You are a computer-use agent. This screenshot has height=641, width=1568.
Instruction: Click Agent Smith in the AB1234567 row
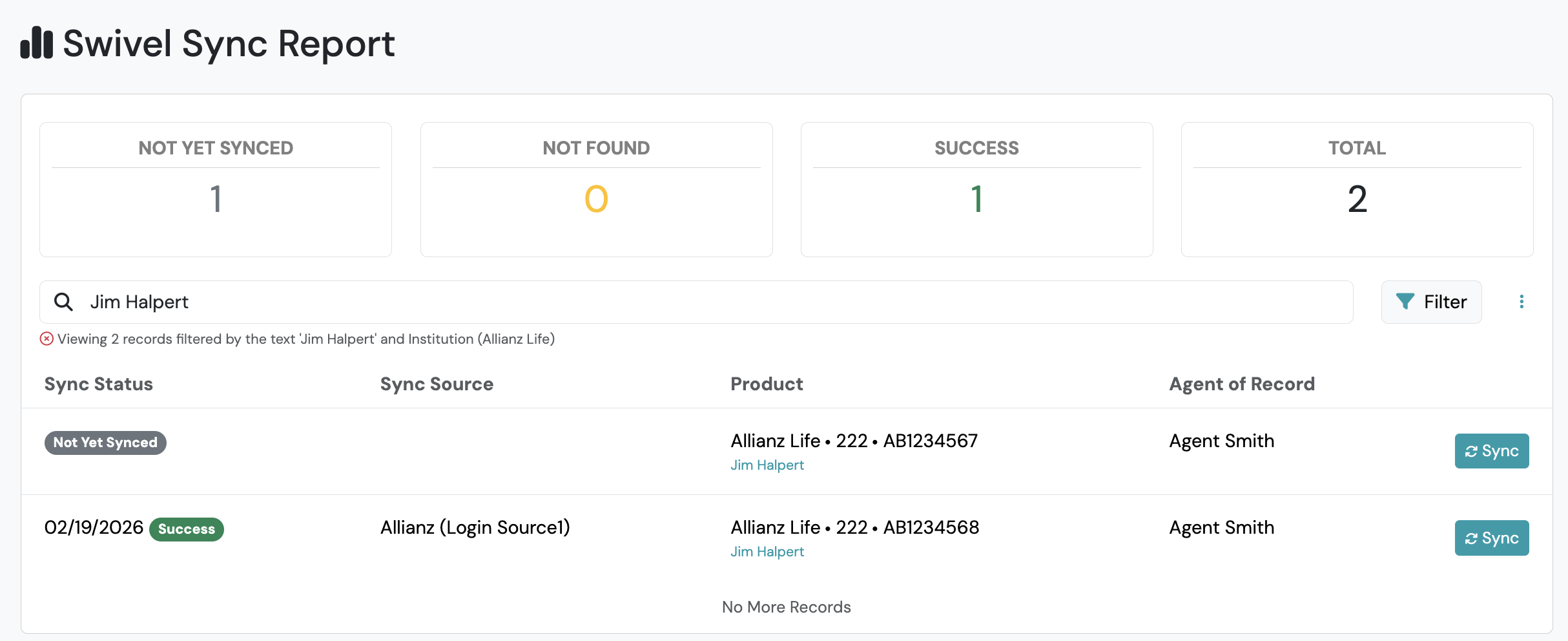(x=1222, y=441)
